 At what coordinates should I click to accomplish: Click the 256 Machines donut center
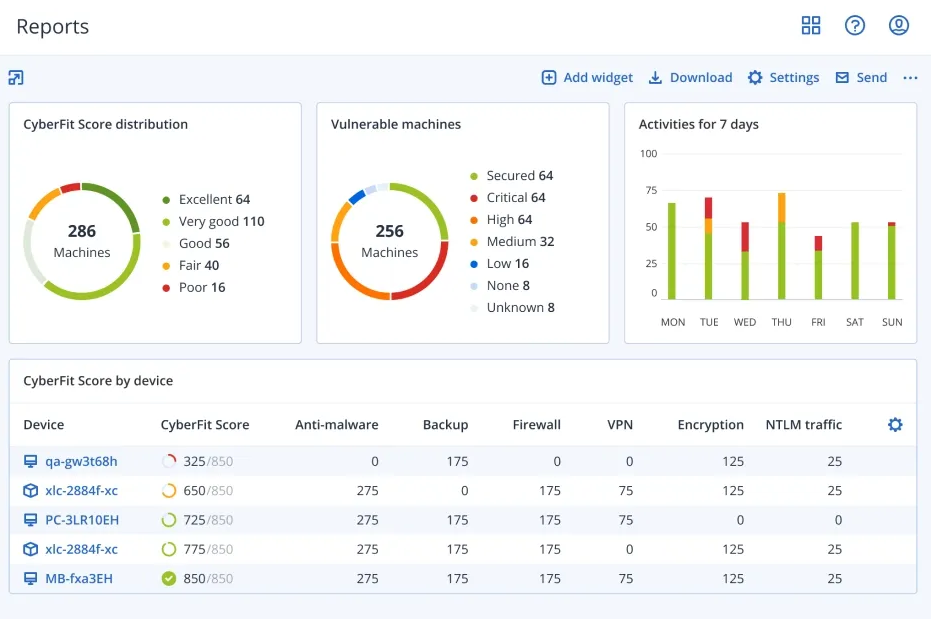click(390, 241)
